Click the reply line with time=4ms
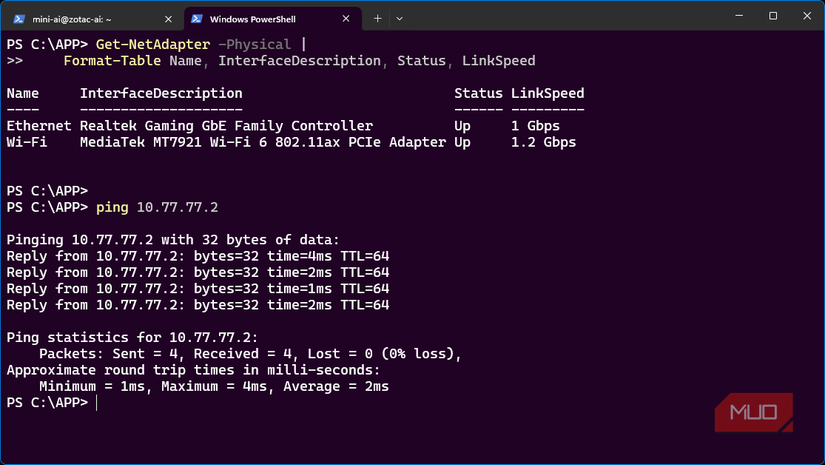Viewport: 825px width, 465px height. pos(198,256)
